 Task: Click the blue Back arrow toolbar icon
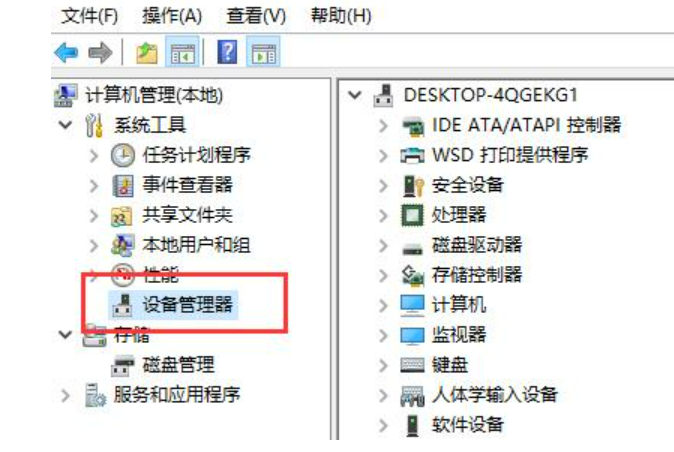click(x=67, y=53)
